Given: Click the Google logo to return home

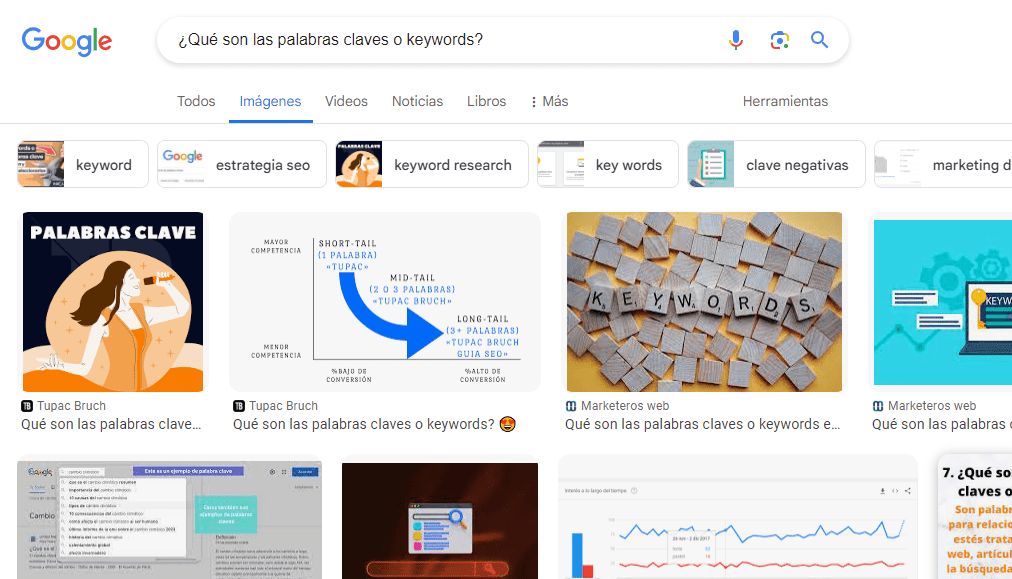Looking at the screenshot, I should point(66,41).
